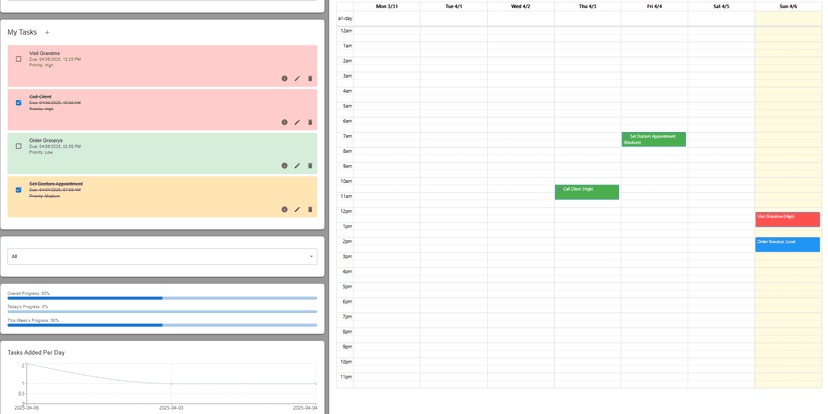Click the Visit Grandma task title
This screenshot has height=414, width=828.
point(44,53)
